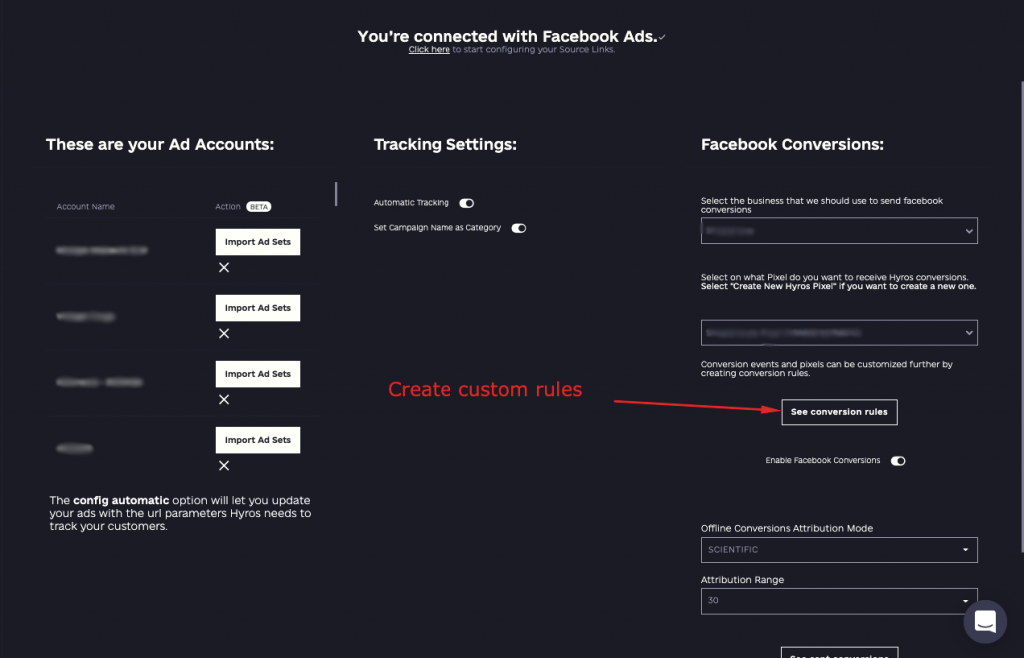Image resolution: width=1024 pixels, height=658 pixels.
Task: Click the X icon under third Import Ad Sets
Action: 224,400
